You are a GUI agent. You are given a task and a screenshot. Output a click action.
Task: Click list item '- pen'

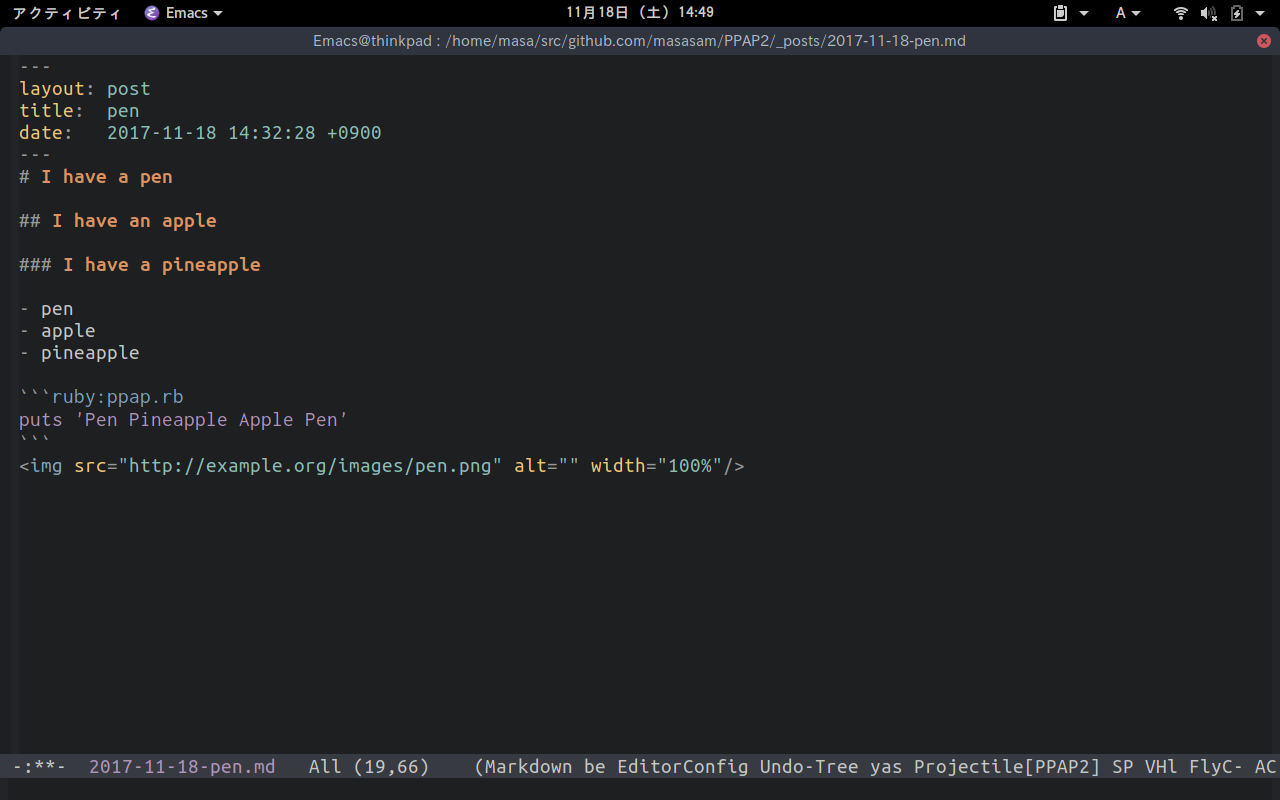coord(46,309)
